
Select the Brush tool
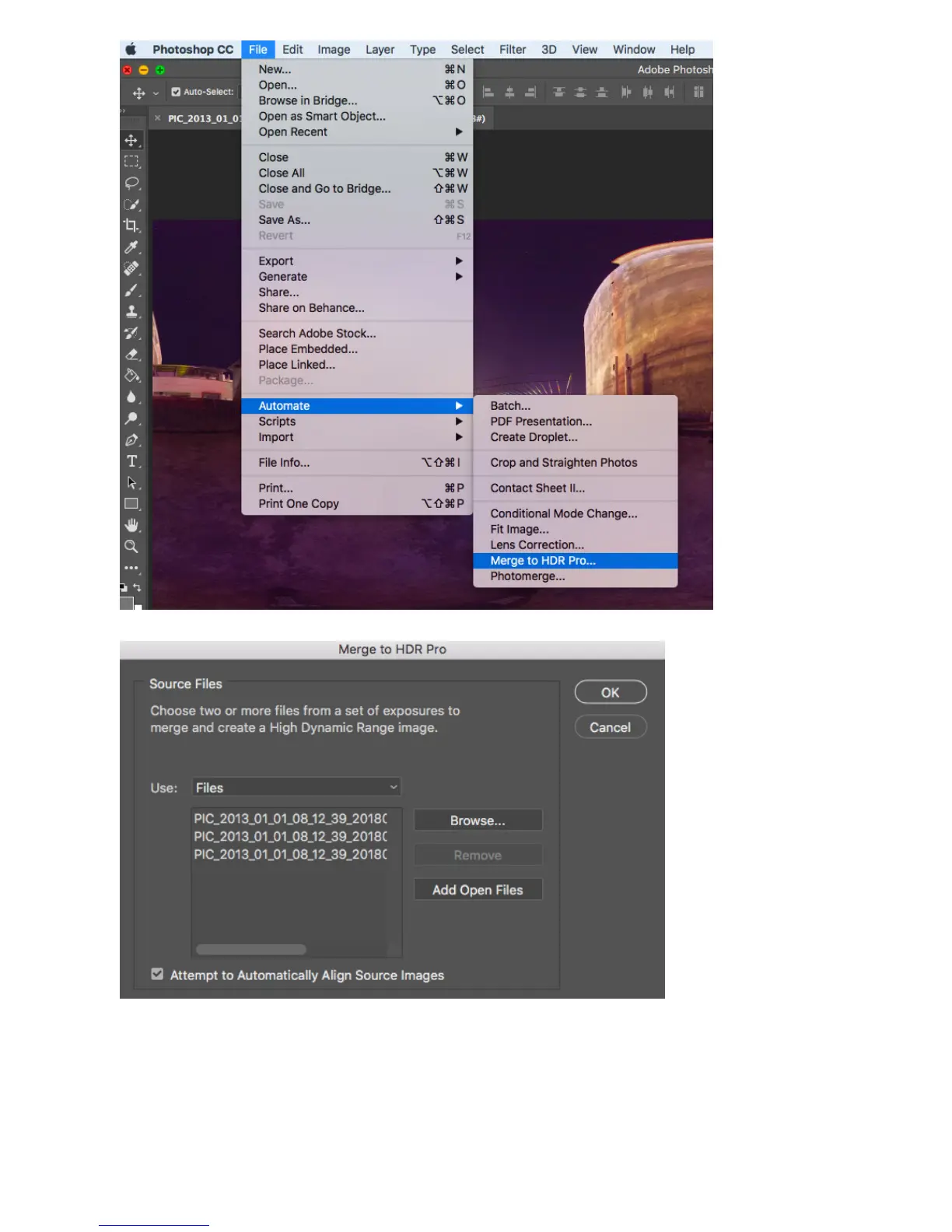pos(131,290)
